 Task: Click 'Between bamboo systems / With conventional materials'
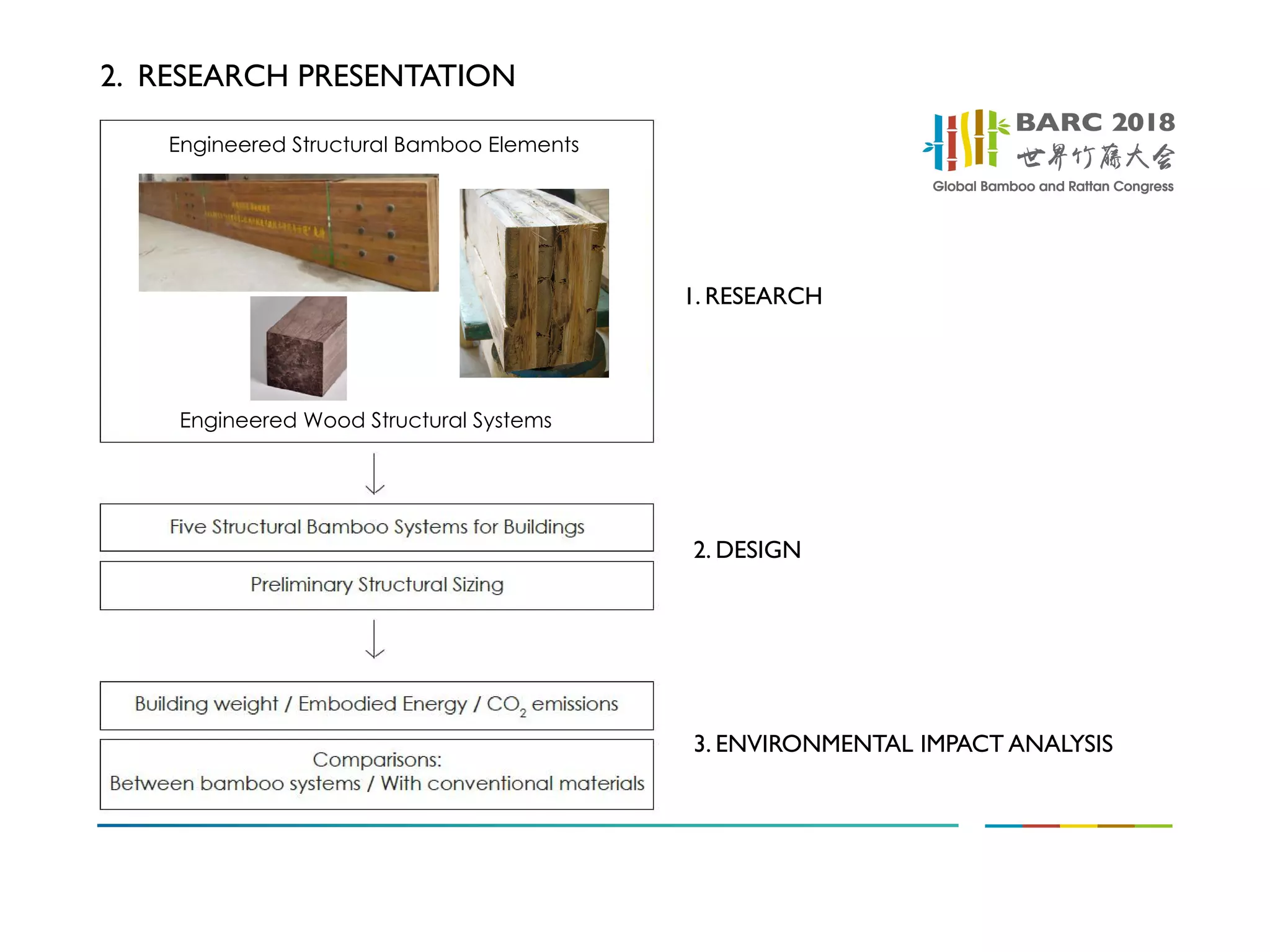pyautogui.click(x=377, y=784)
